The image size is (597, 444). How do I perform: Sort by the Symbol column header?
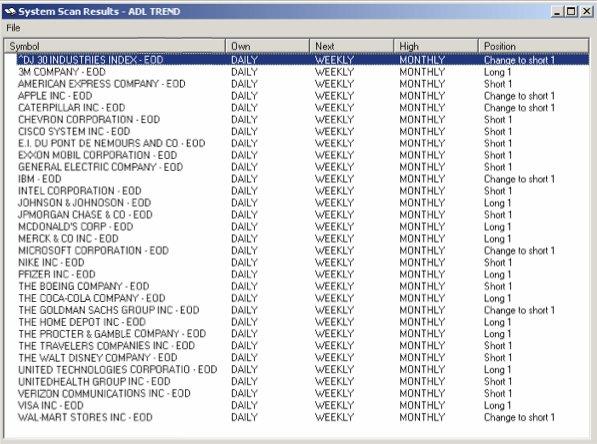115,46
